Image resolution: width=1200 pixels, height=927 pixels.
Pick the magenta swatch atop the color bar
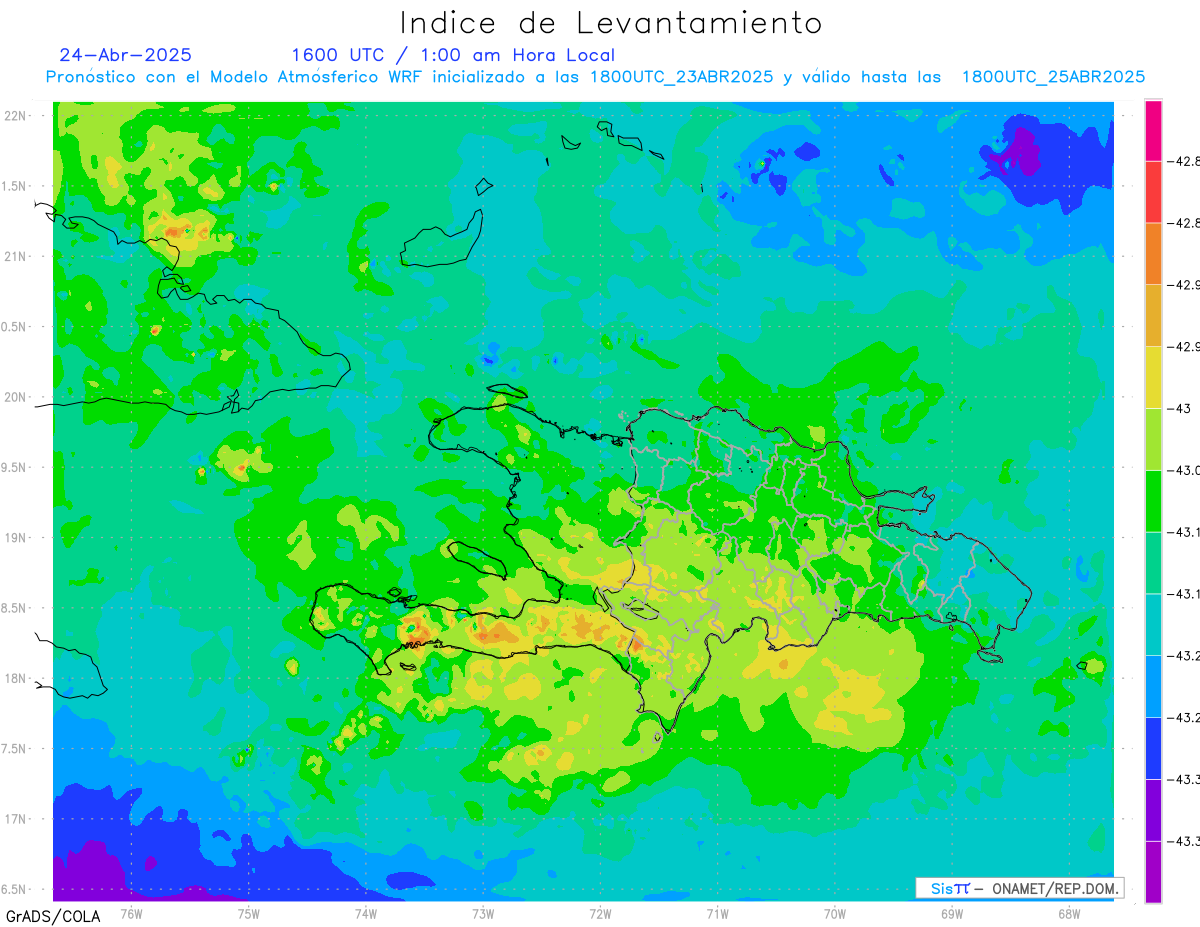point(1153,130)
